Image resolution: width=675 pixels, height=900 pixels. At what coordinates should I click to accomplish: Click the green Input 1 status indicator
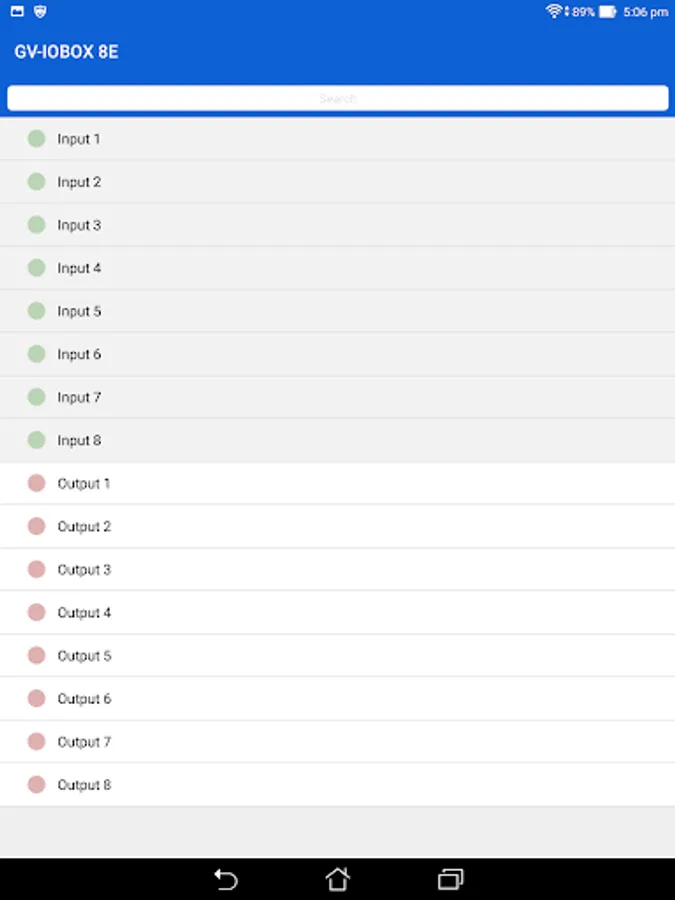[x=37, y=139]
